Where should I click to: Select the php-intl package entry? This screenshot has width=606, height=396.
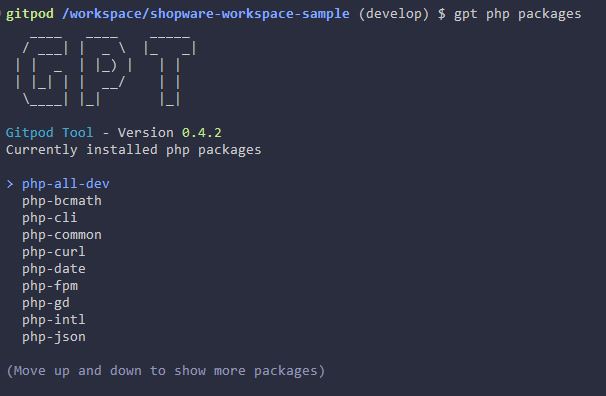(x=54, y=320)
